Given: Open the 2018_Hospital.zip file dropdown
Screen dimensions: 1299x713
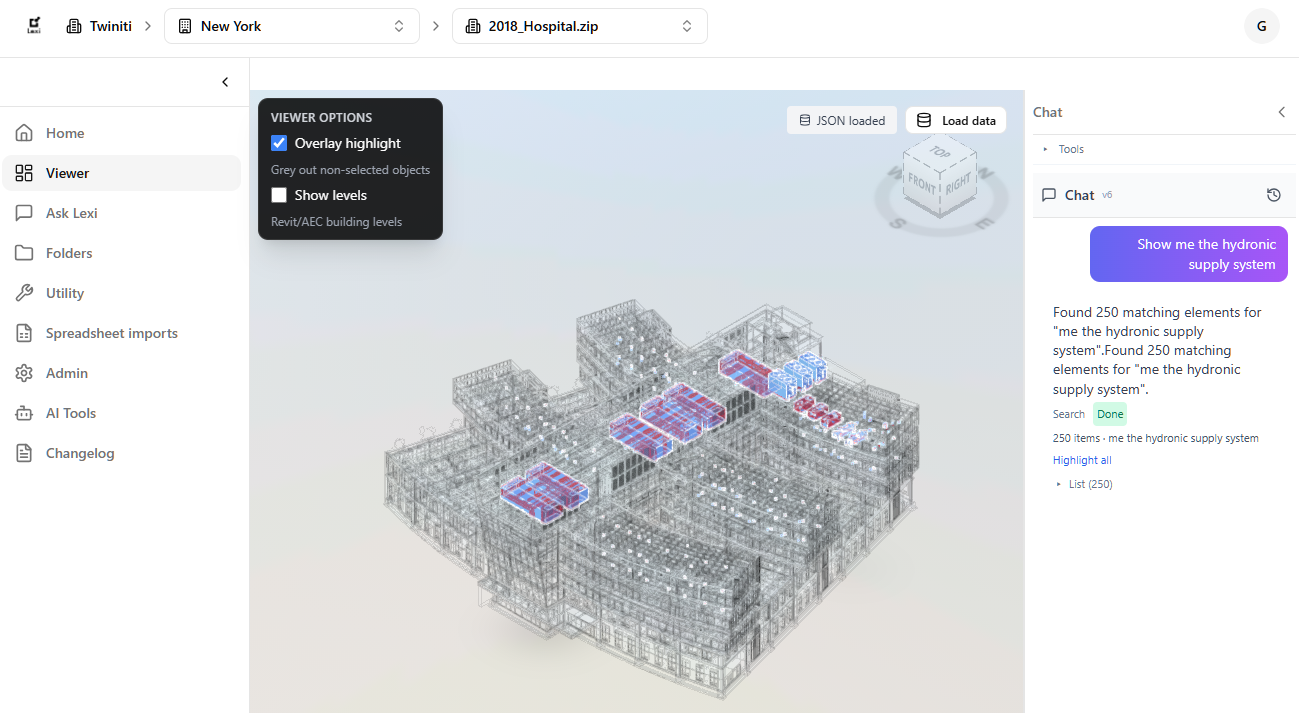Looking at the screenshot, I should tap(579, 26).
